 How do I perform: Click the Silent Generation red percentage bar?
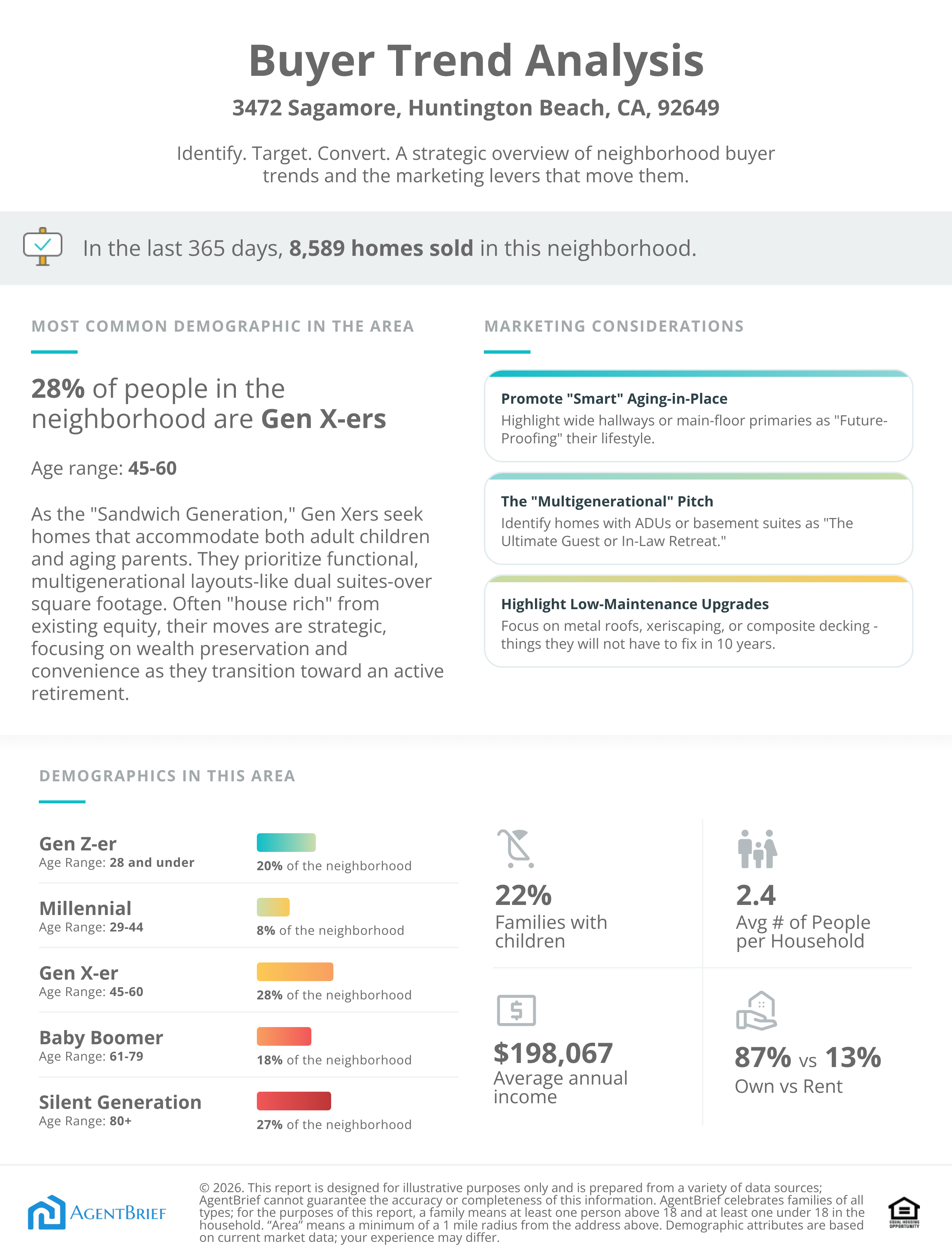point(293,1101)
